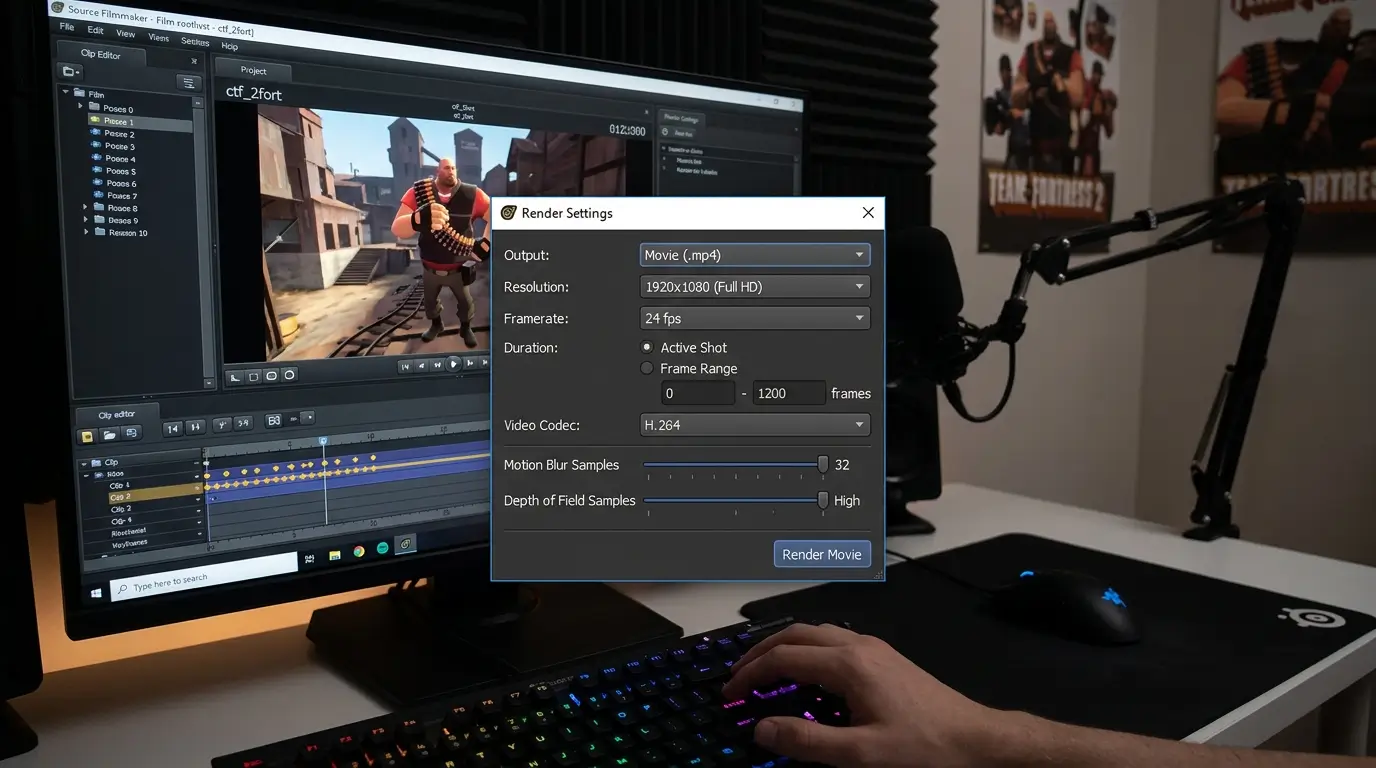
Task: Click the Render Movie button
Action: (x=822, y=554)
